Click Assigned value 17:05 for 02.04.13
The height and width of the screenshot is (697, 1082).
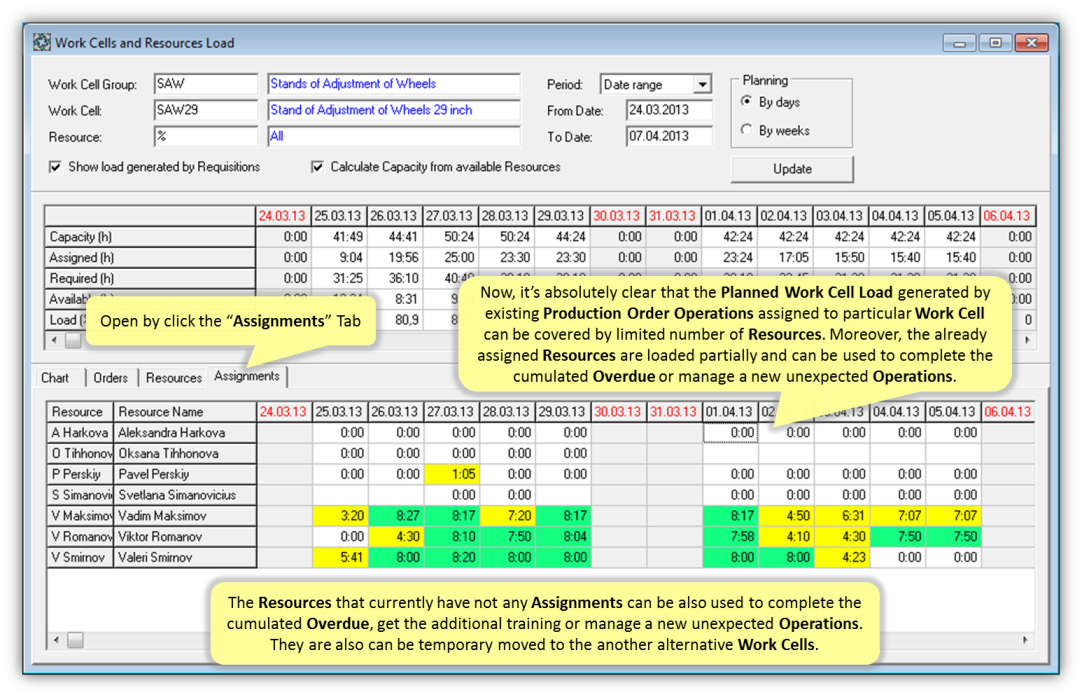point(785,257)
